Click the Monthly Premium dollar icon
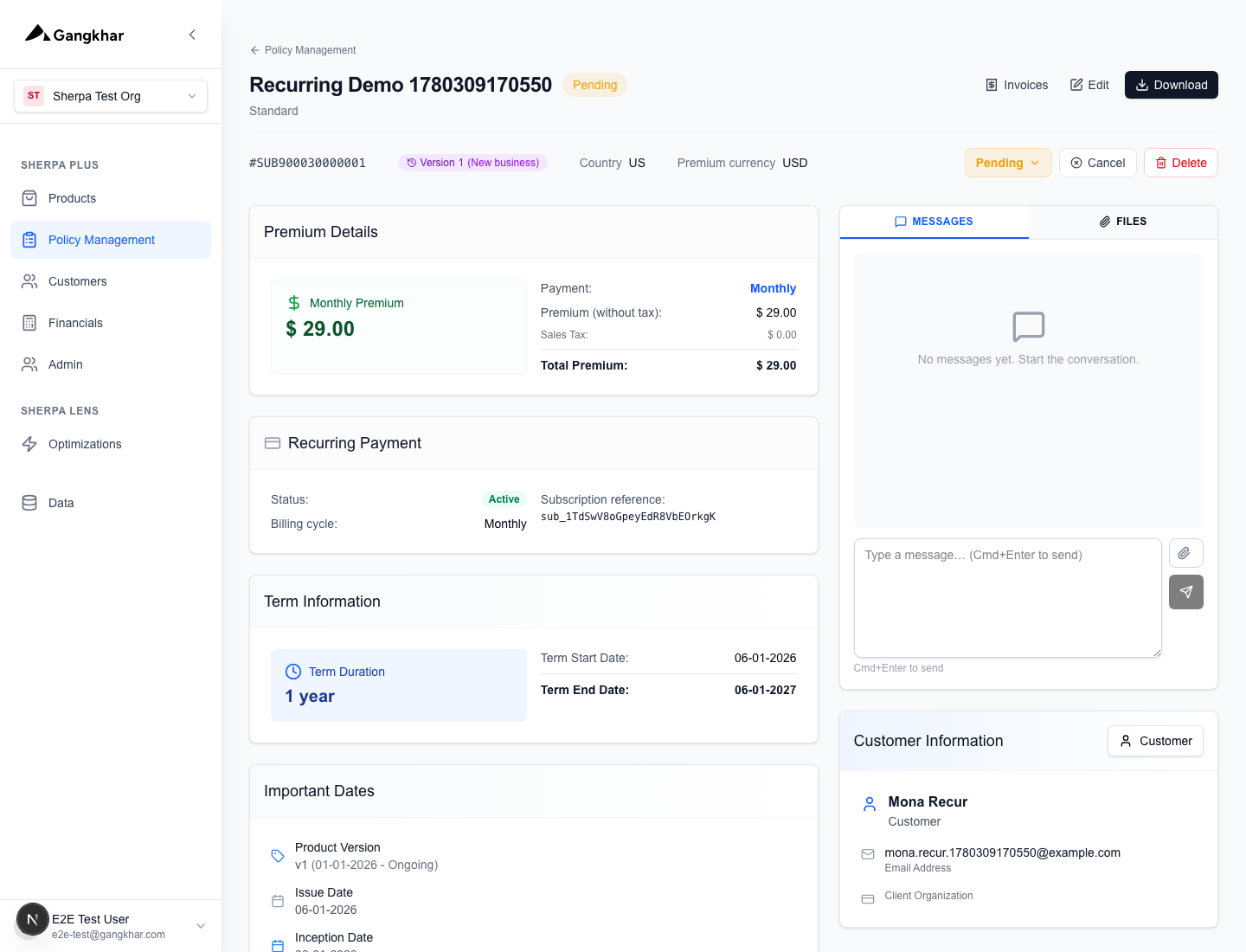The height and width of the screenshot is (952, 1246). pyautogui.click(x=294, y=303)
